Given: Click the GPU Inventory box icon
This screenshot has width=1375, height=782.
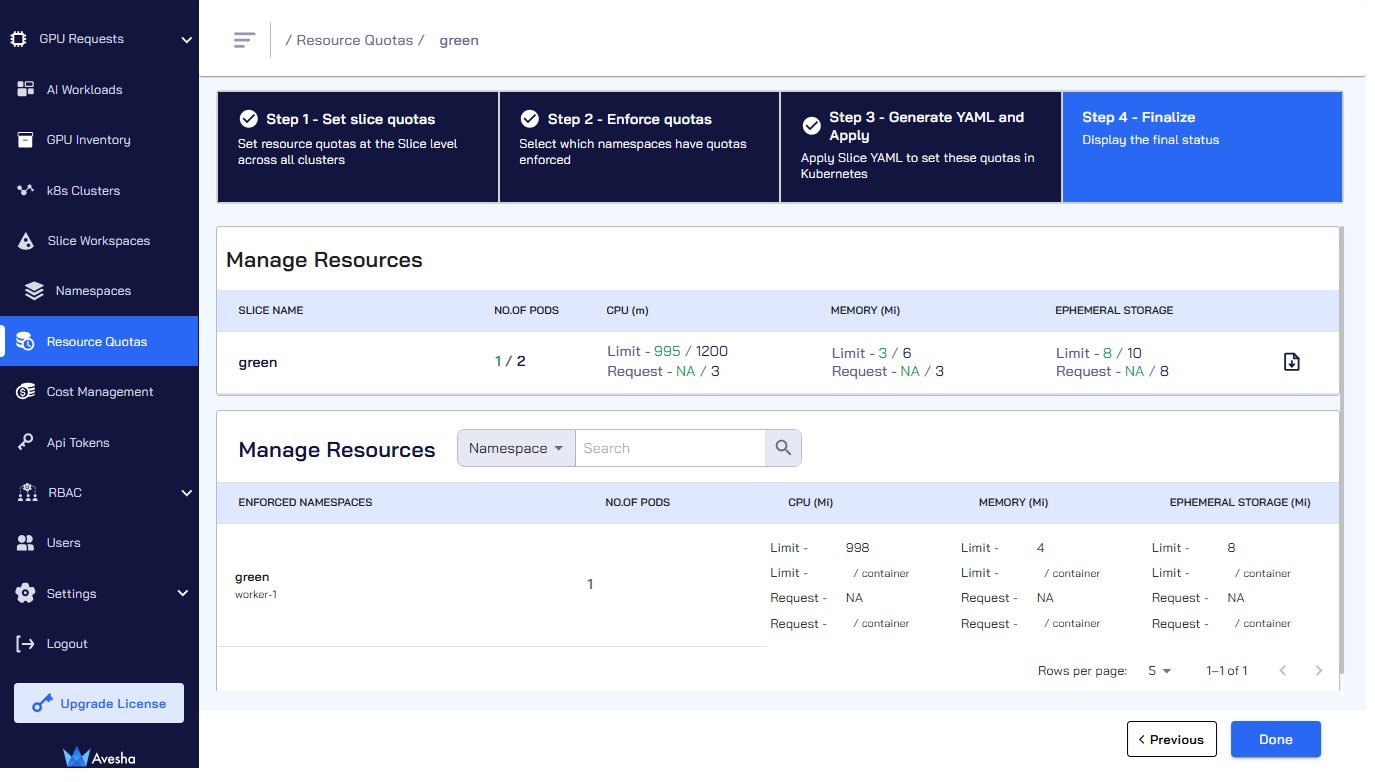Looking at the screenshot, I should coord(26,140).
